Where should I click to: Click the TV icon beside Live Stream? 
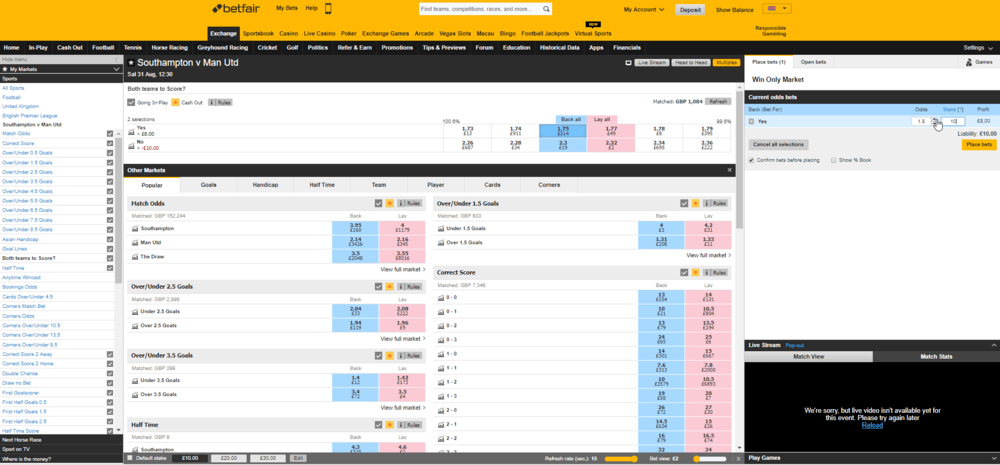(x=628, y=63)
